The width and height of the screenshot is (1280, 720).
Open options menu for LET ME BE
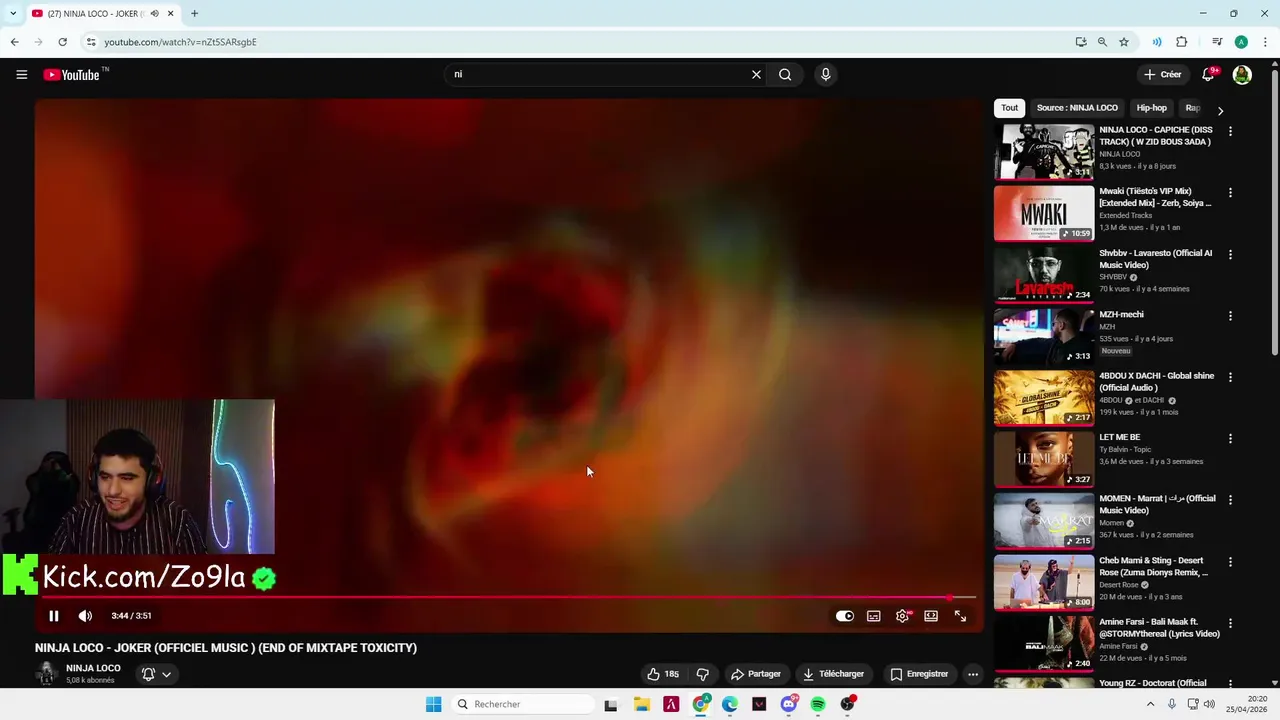(1230, 438)
